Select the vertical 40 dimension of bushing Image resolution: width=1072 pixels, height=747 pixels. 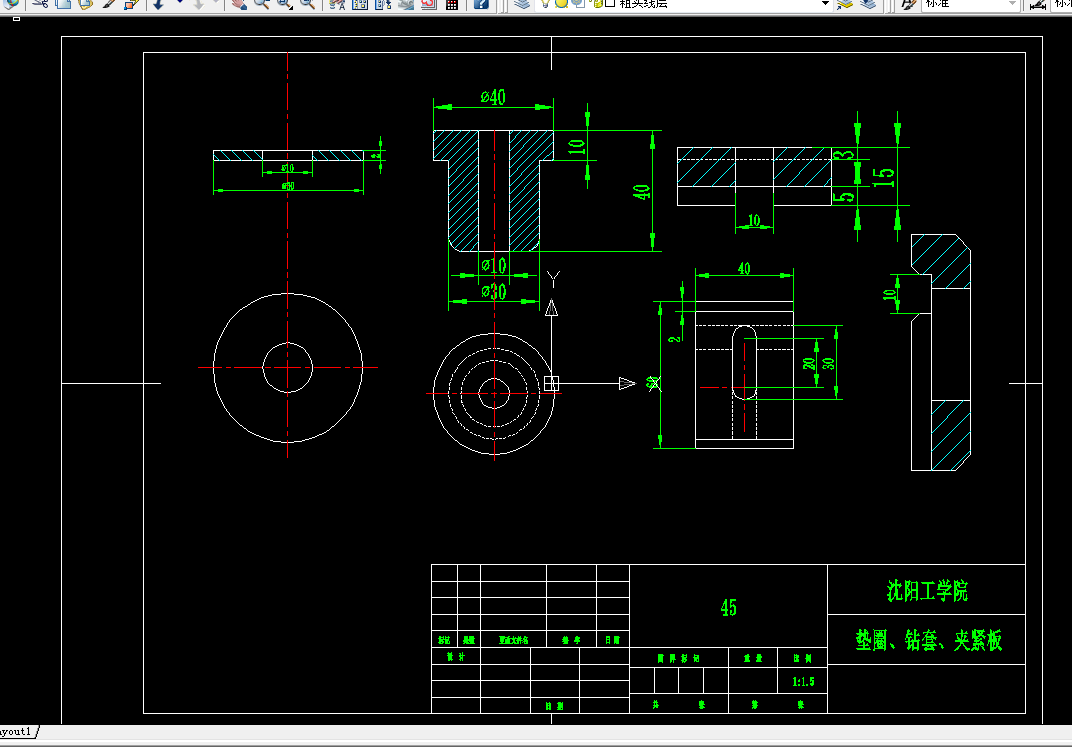coord(641,193)
